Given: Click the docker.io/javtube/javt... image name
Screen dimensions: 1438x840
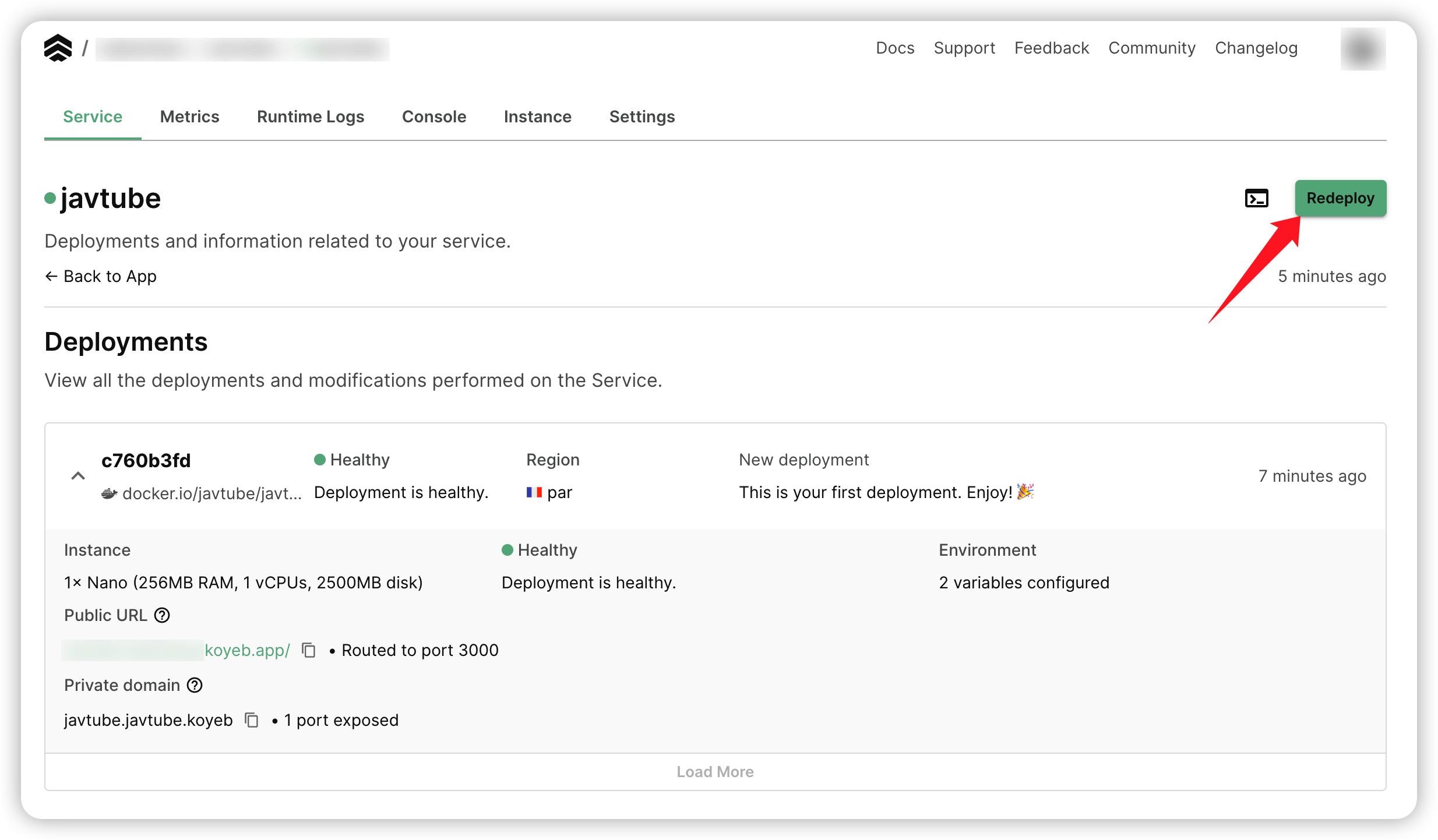Looking at the screenshot, I should pos(212,493).
